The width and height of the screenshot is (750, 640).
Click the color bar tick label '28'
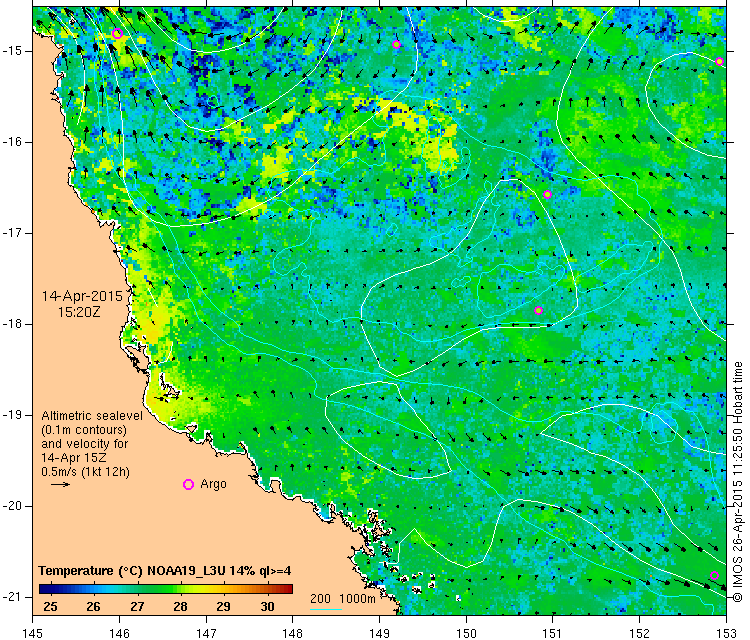click(x=180, y=607)
